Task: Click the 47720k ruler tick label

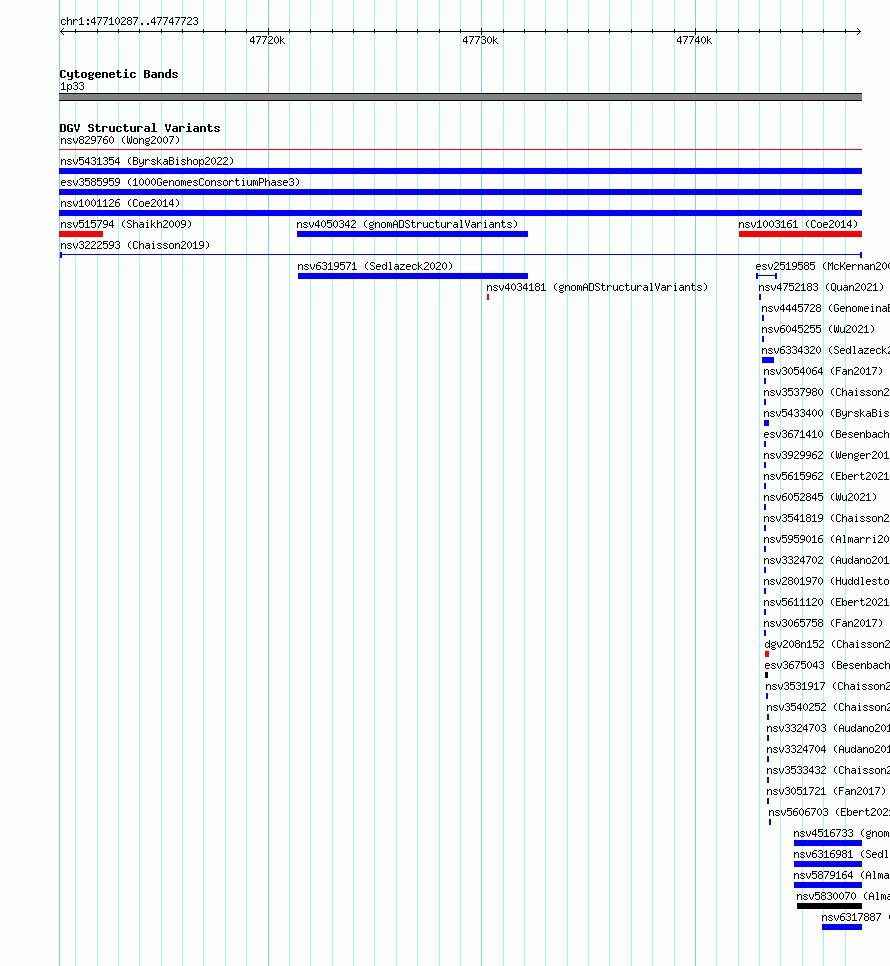Action: coord(267,41)
